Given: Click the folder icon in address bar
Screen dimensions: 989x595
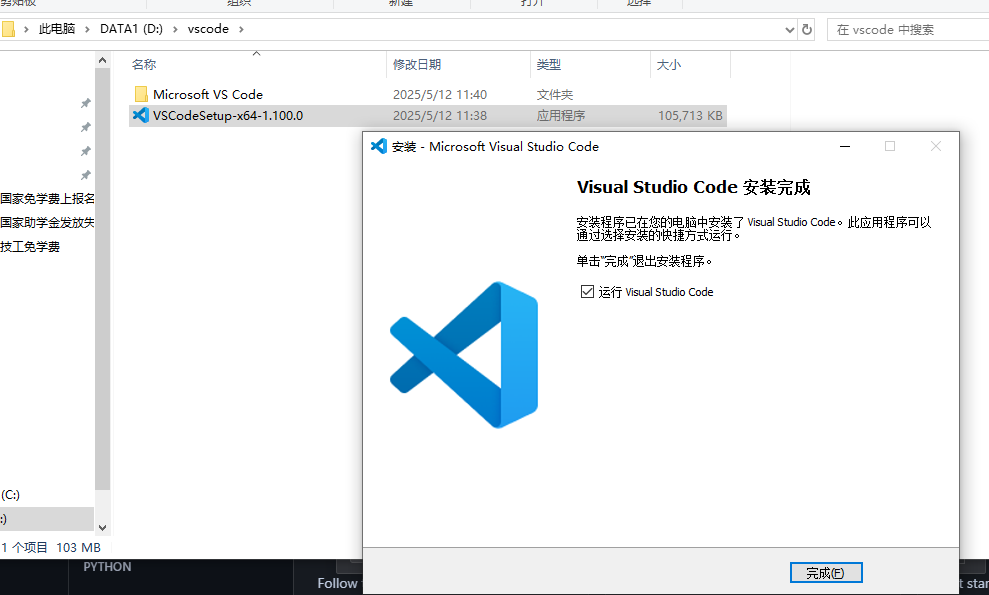Looking at the screenshot, I should tap(8, 29).
